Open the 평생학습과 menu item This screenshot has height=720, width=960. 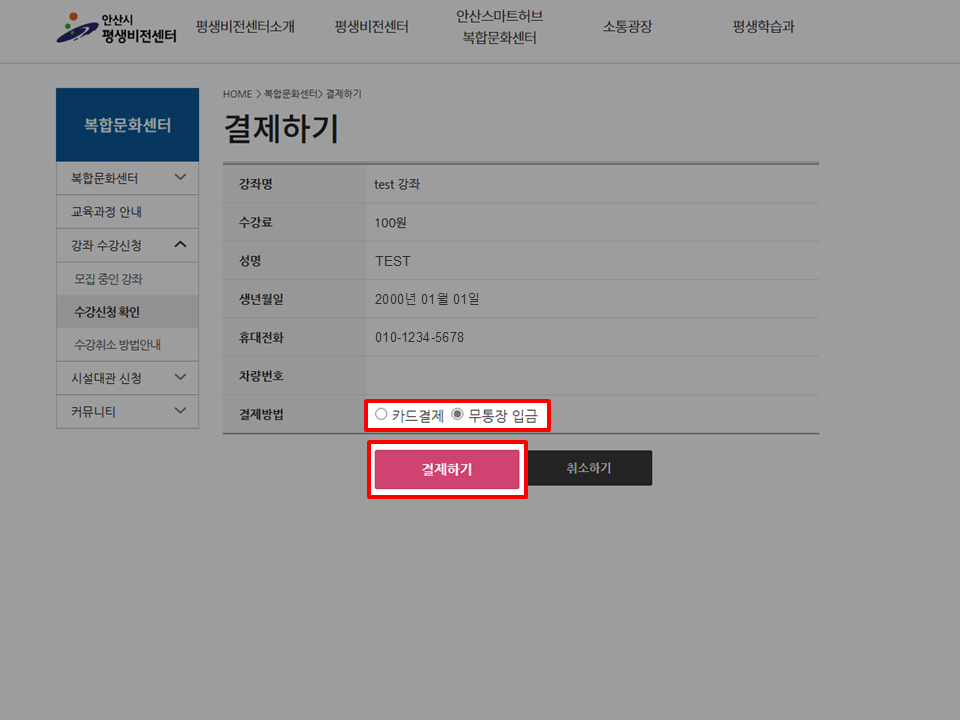(x=762, y=26)
